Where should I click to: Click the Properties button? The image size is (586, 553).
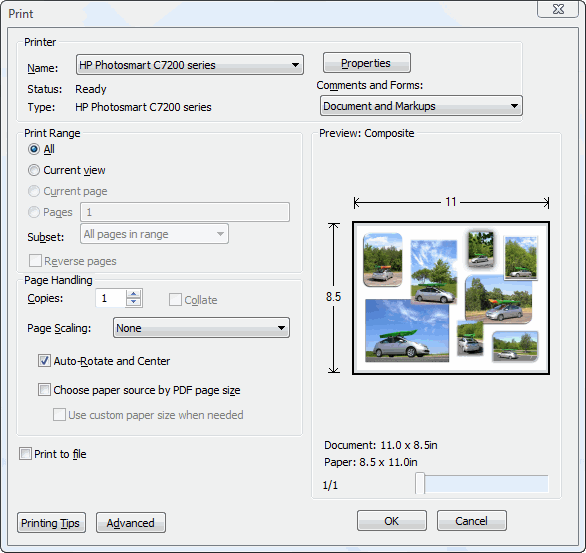click(367, 63)
